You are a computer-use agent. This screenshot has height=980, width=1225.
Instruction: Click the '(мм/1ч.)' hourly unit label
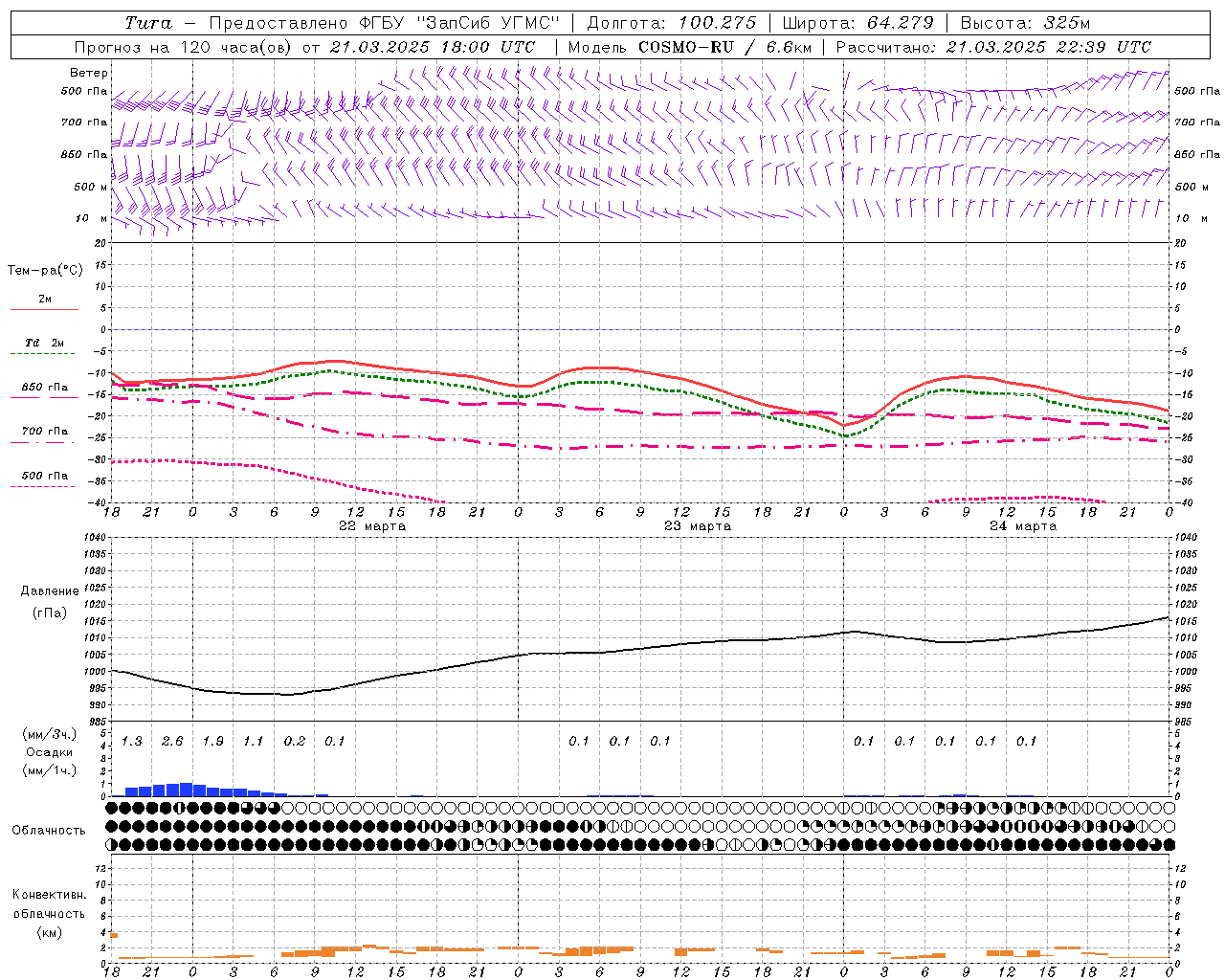pos(50,770)
